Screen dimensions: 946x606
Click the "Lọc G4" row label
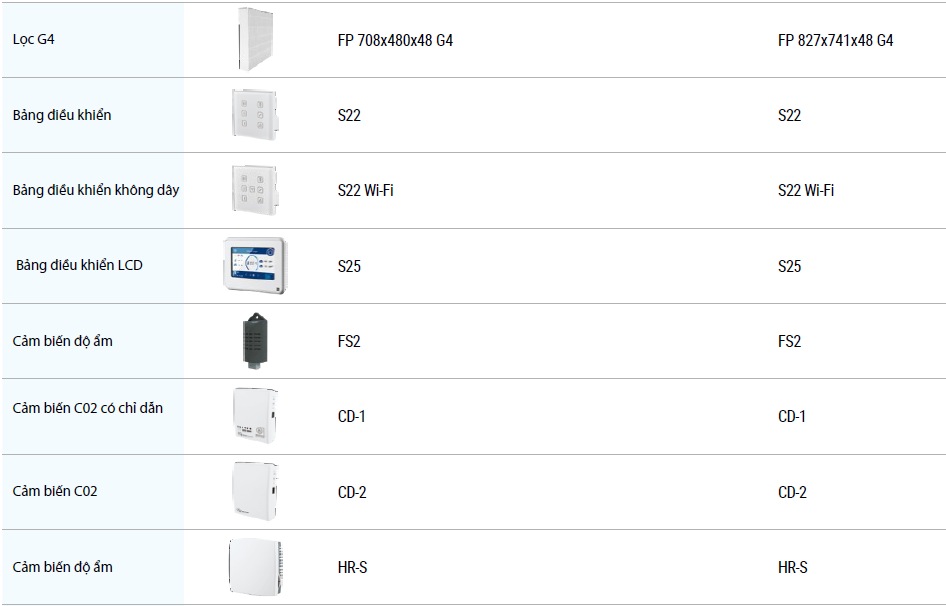(34, 40)
